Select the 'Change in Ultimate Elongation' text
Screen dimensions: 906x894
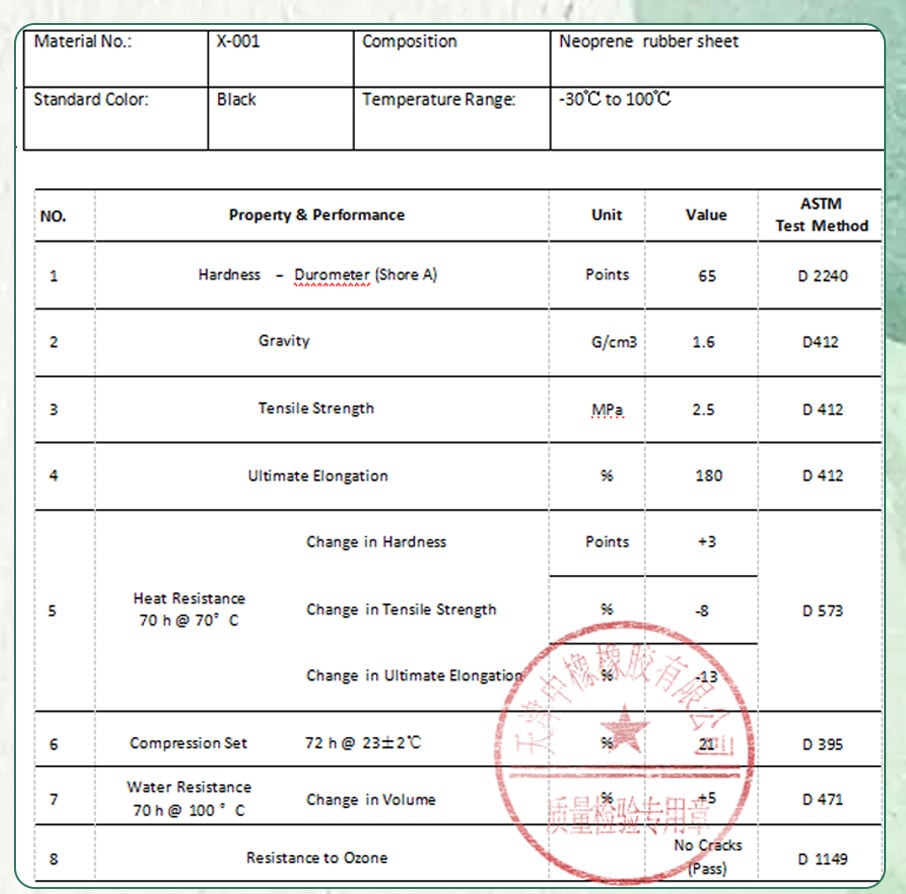(x=414, y=676)
